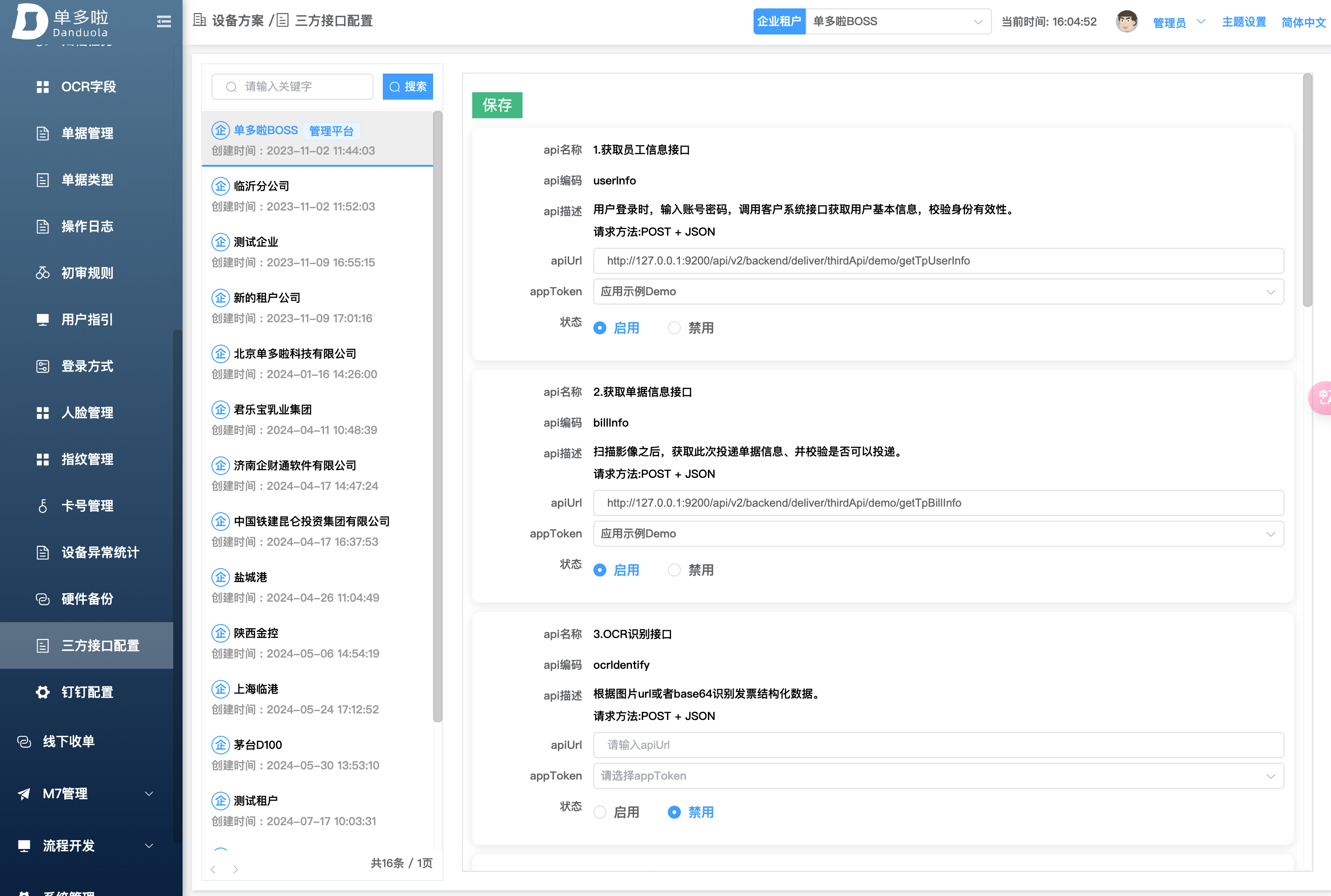Choose 禁用 for the billInfo API
1331x896 pixels.
click(x=674, y=570)
